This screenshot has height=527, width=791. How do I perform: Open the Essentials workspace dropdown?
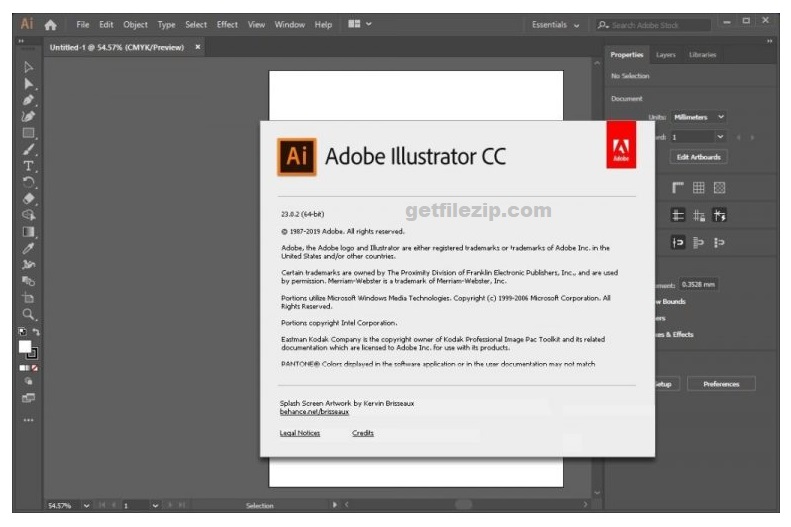pyautogui.click(x=555, y=25)
